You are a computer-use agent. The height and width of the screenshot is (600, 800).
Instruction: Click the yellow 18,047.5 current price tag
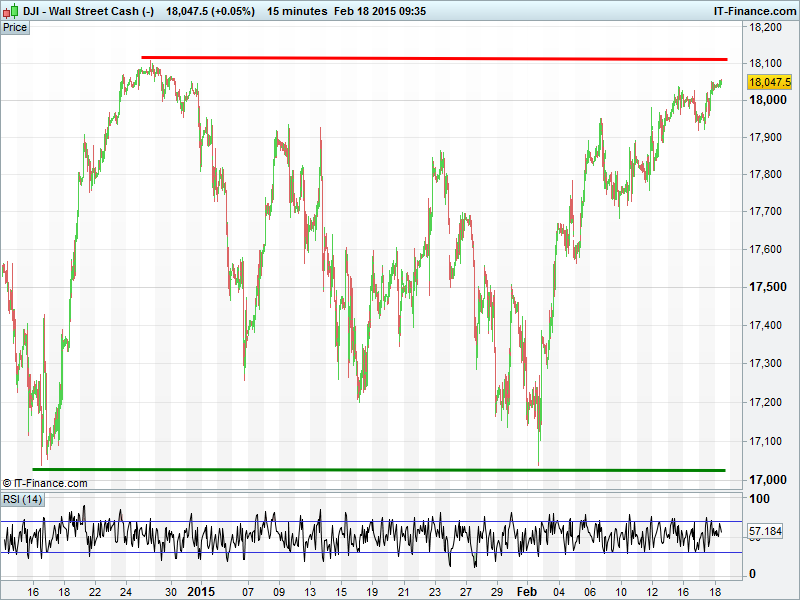point(770,82)
